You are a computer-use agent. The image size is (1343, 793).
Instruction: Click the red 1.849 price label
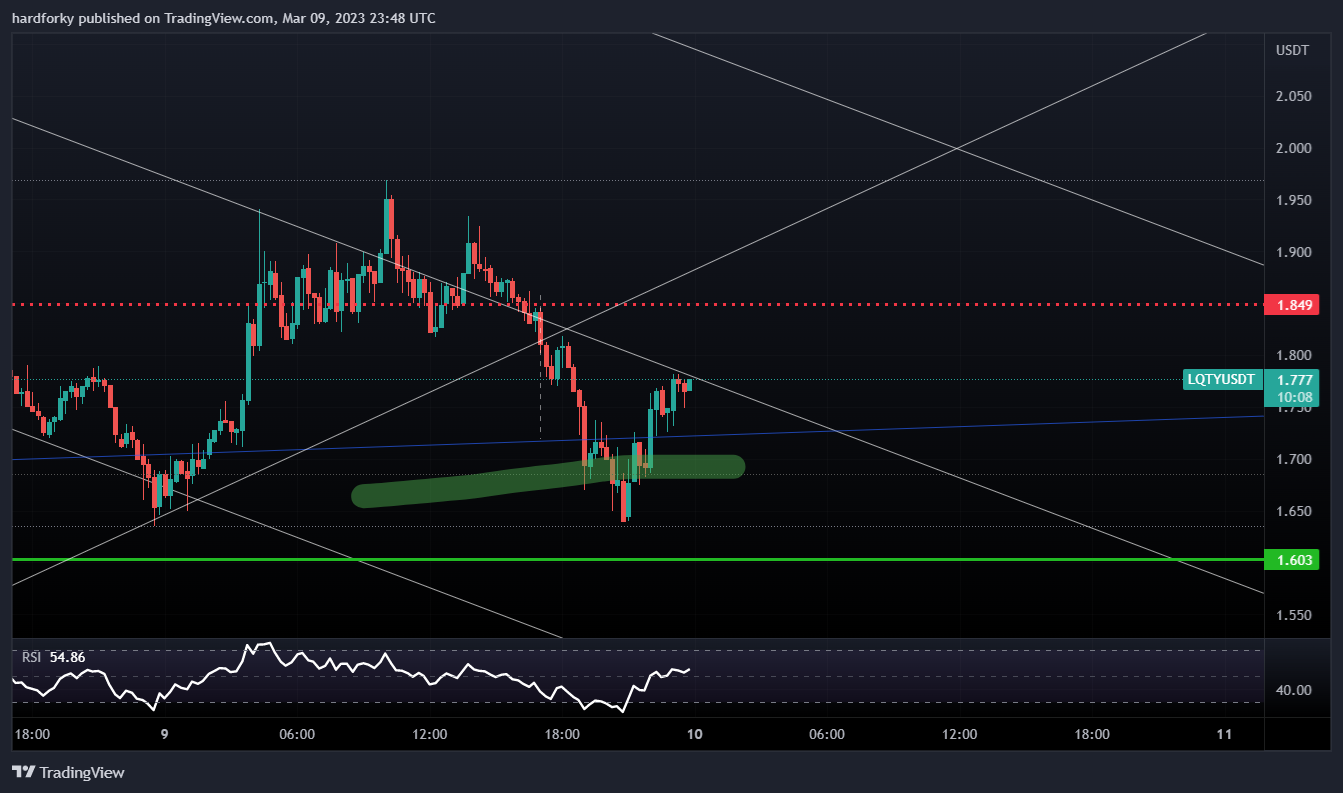pyautogui.click(x=1291, y=305)
